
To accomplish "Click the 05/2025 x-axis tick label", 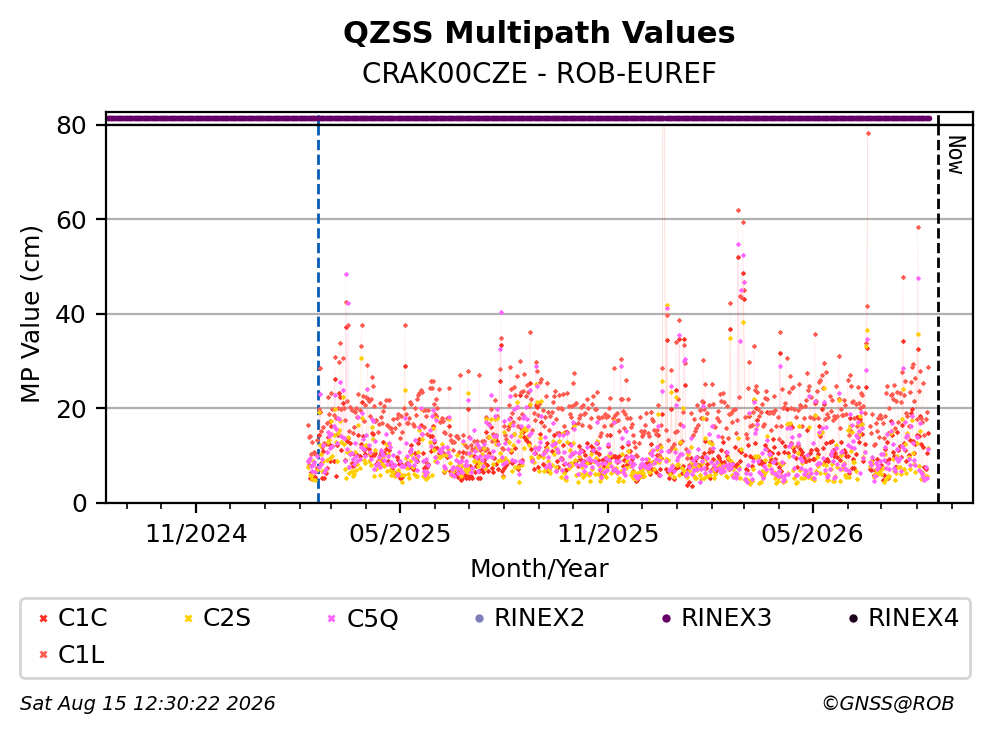I will (400, 534).
